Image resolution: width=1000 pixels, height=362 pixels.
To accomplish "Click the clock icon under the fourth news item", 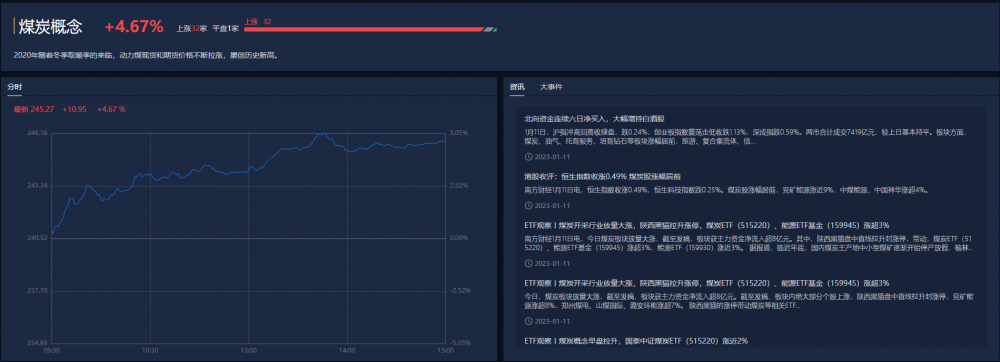I will click(x=527, y=321).
